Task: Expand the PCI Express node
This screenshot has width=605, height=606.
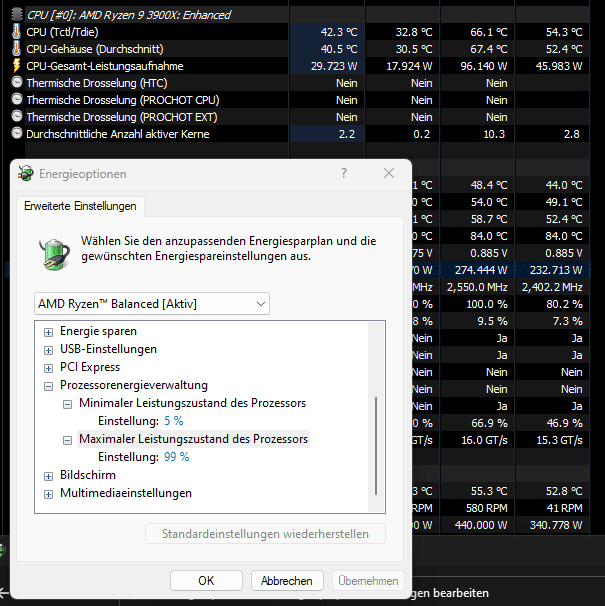Action: [x=48, y=368]
